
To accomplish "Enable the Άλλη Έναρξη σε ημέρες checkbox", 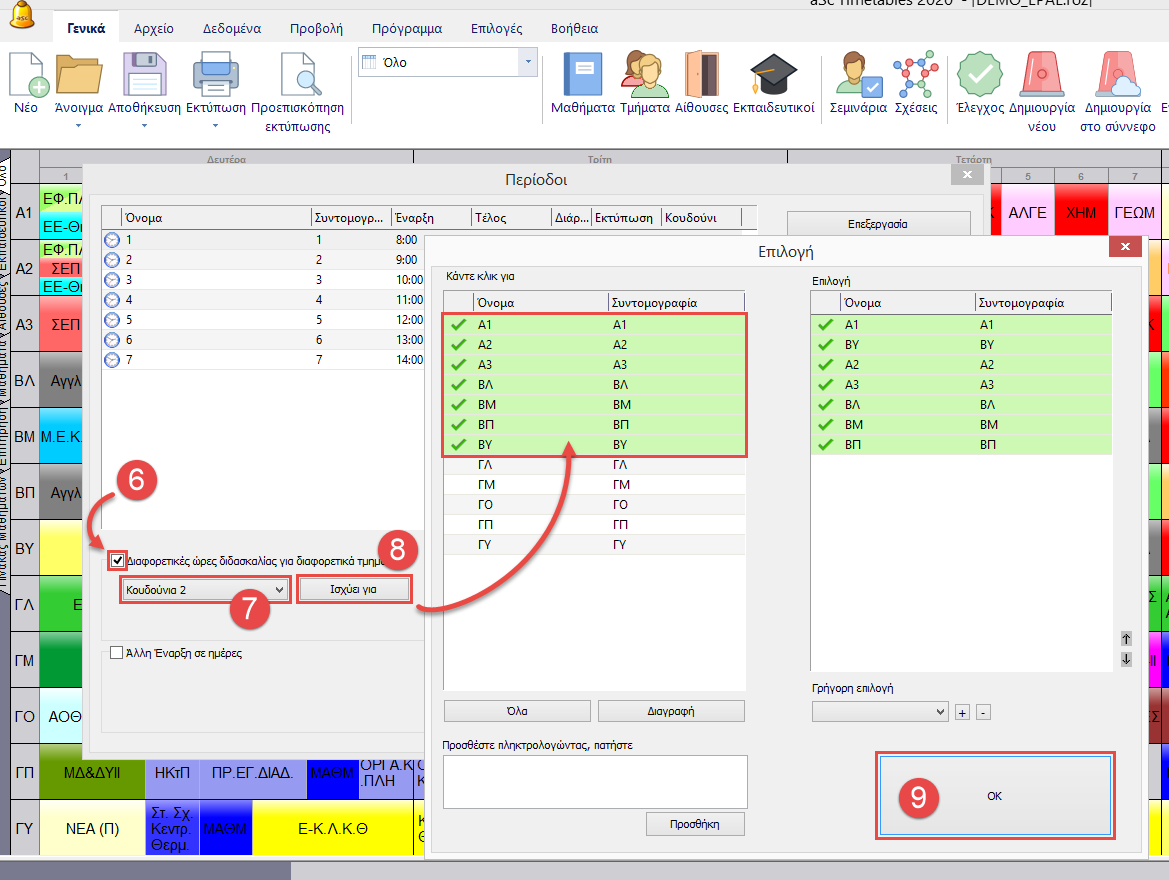I will click(116, 653).
